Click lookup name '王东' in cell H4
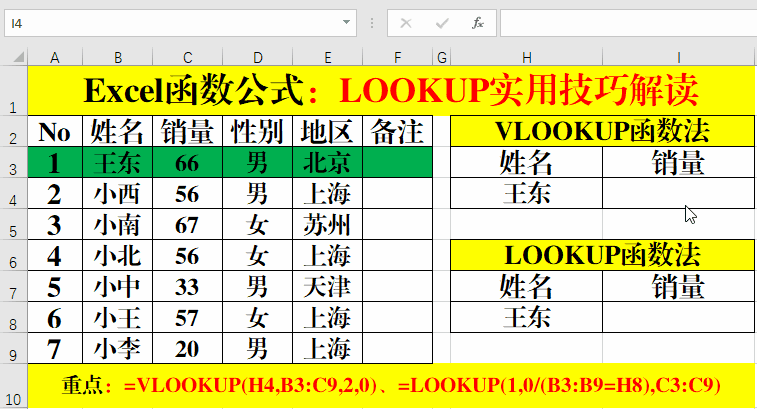Viewport: 757px width, 409px height. tap(527, 193)
